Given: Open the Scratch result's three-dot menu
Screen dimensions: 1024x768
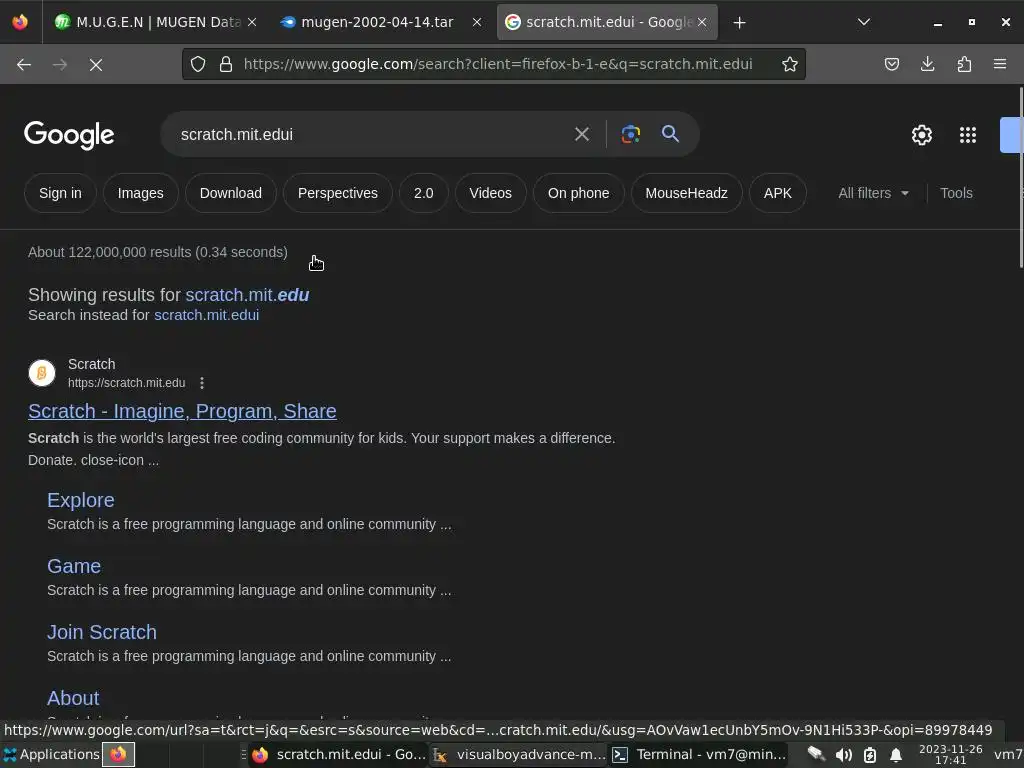Looking at the screenshot, I should (x=202, y=383).
